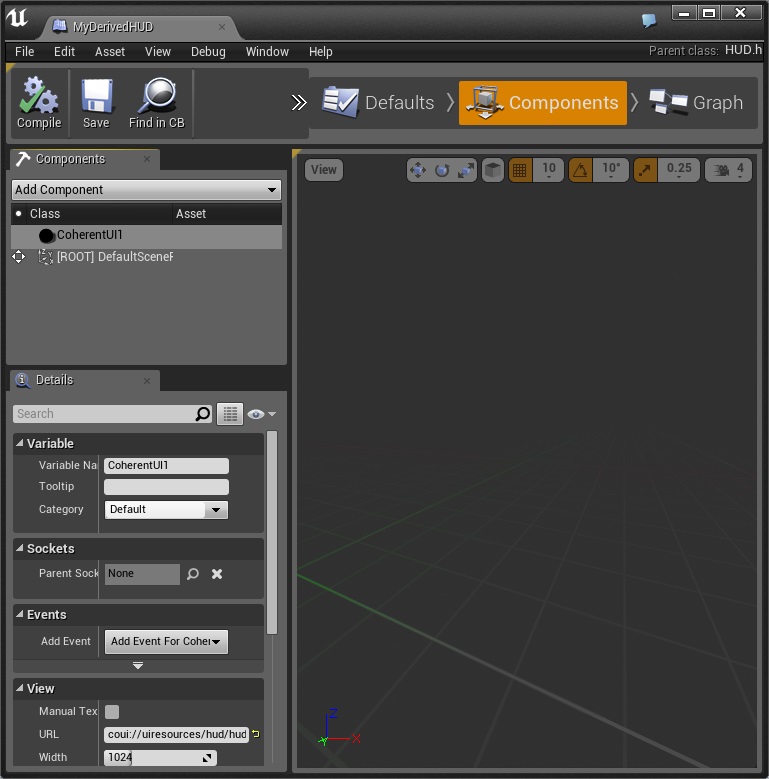Open the HUD.h parent class link
The image size is (769, 779).
(x=743, y=50)
